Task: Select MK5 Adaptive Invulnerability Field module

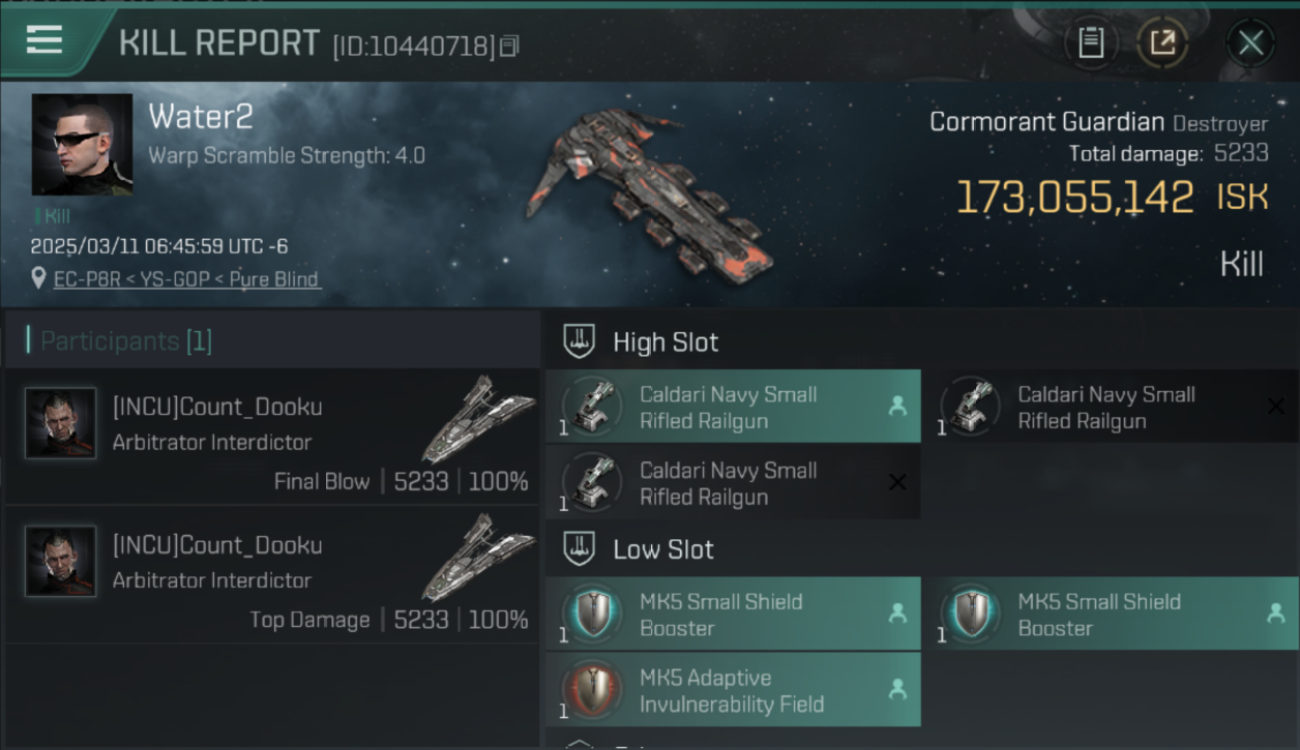Action: tap(733, 690)
